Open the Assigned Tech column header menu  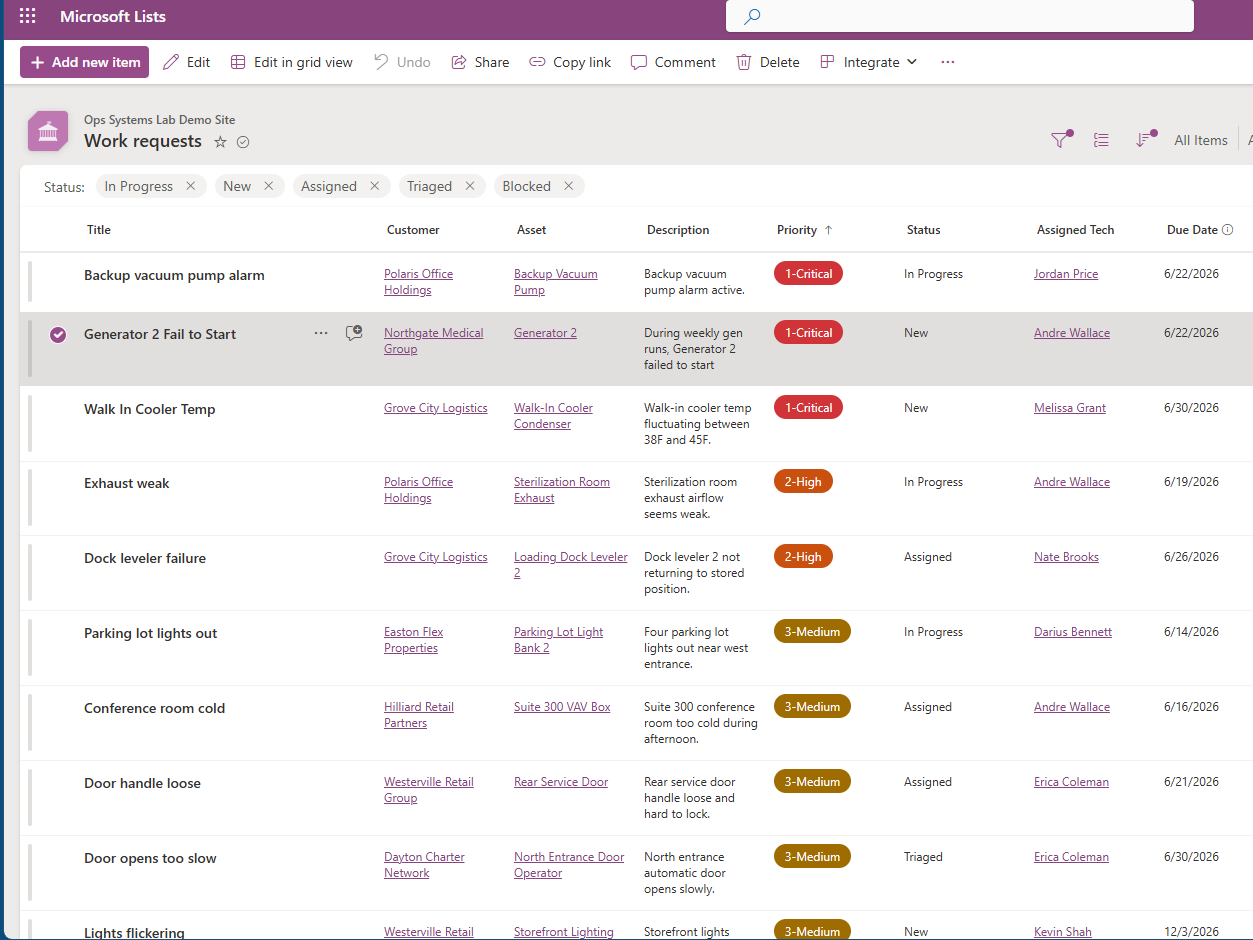coord(1075,230)
